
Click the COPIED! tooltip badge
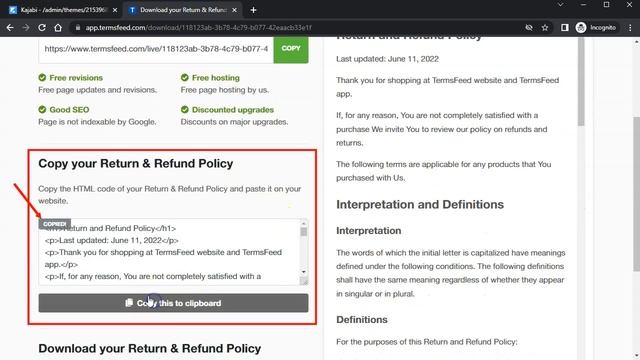coord(55,224)
